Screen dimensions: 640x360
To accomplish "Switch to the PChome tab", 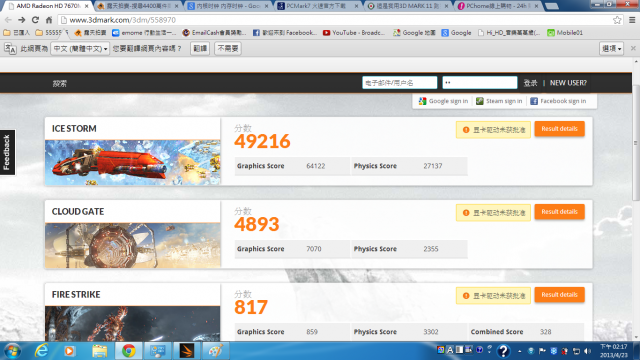I will [x=497, y=6].
